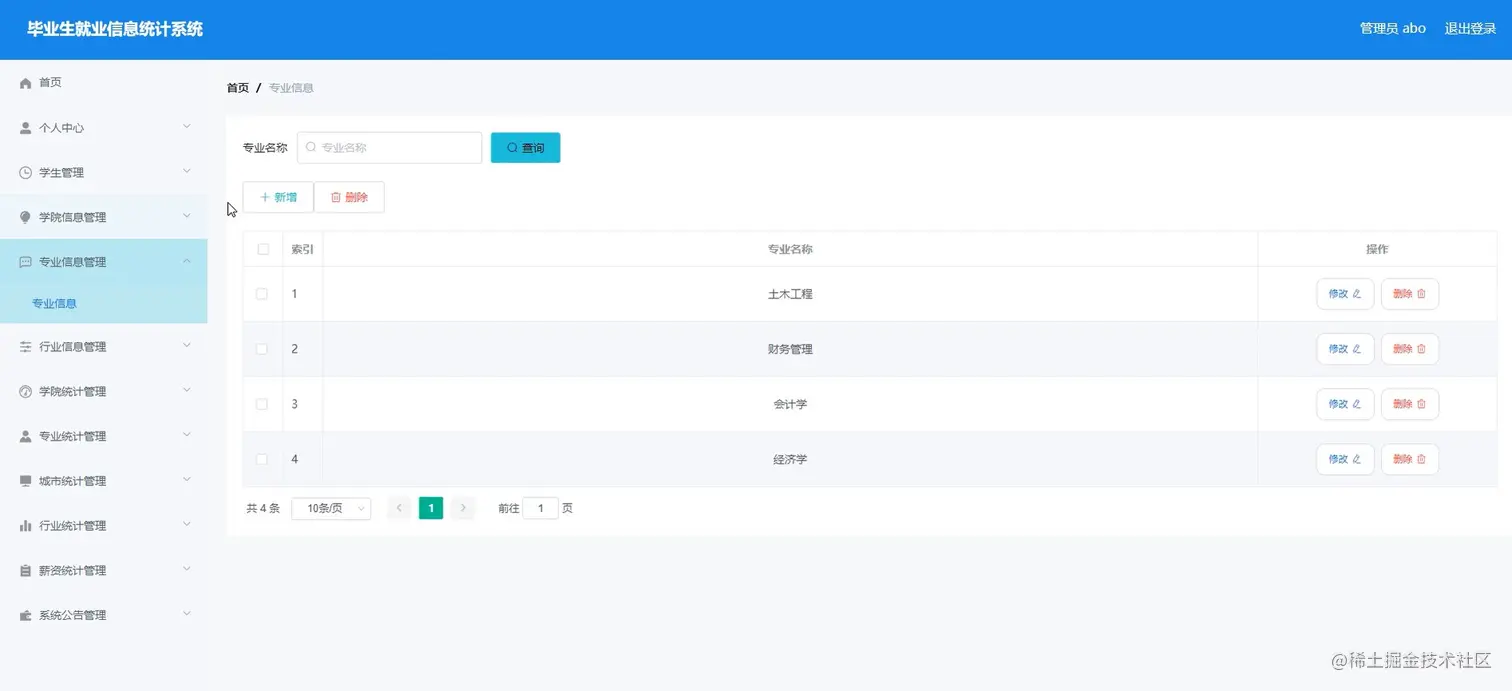Check the box for row 经济学

(x=262, y=459)
